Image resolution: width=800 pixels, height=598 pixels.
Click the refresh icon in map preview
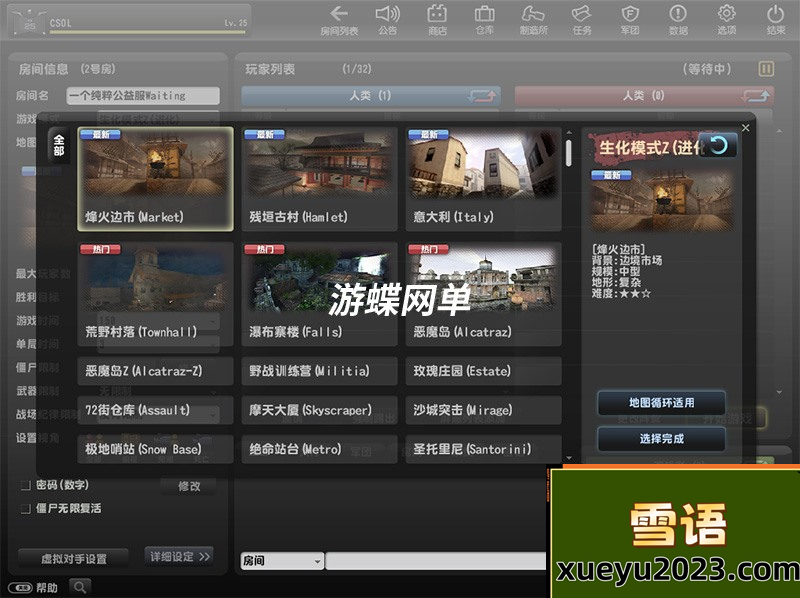pyautogui.click(x=717, y=146)
